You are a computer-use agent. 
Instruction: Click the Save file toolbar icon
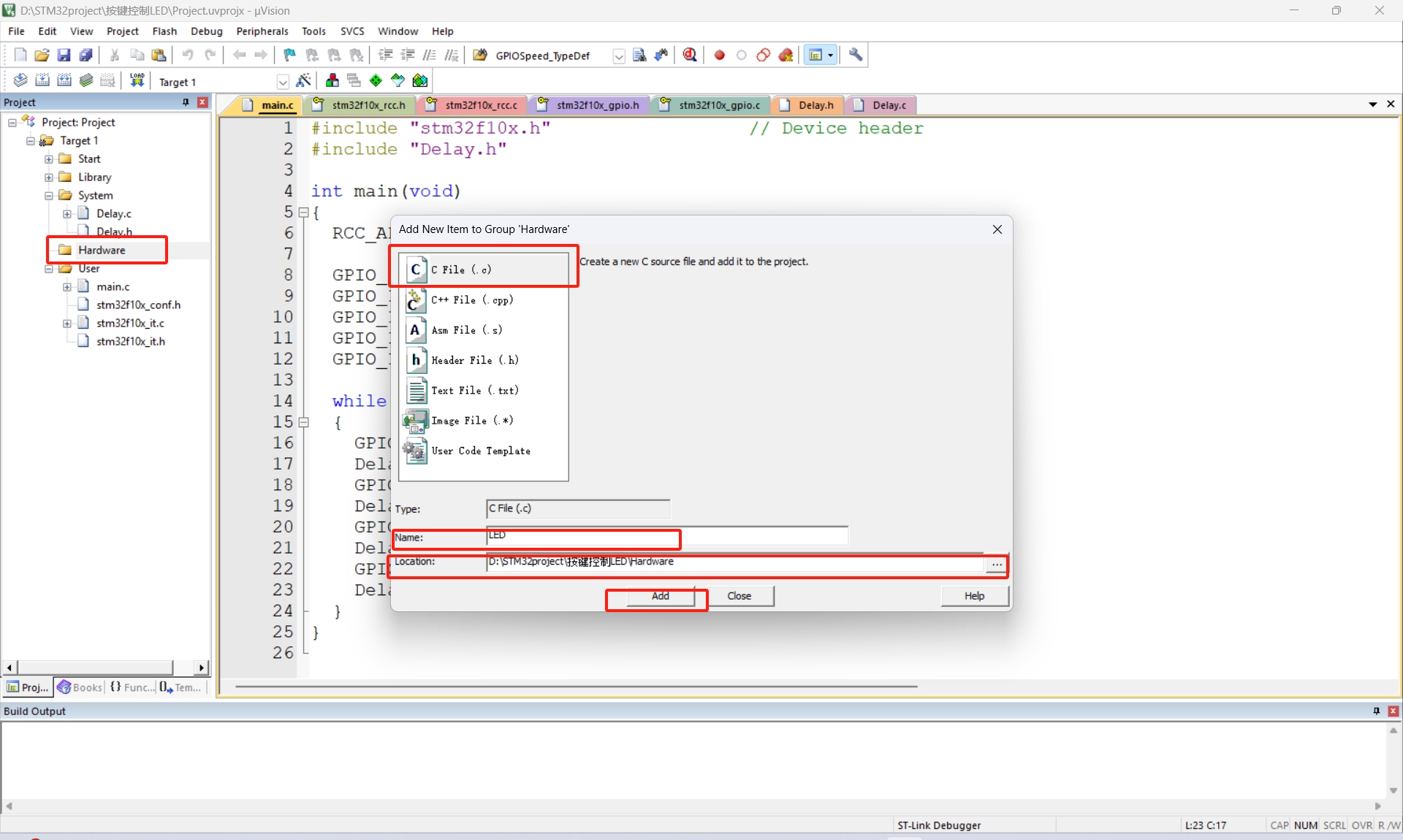click(x=64, y=55)
